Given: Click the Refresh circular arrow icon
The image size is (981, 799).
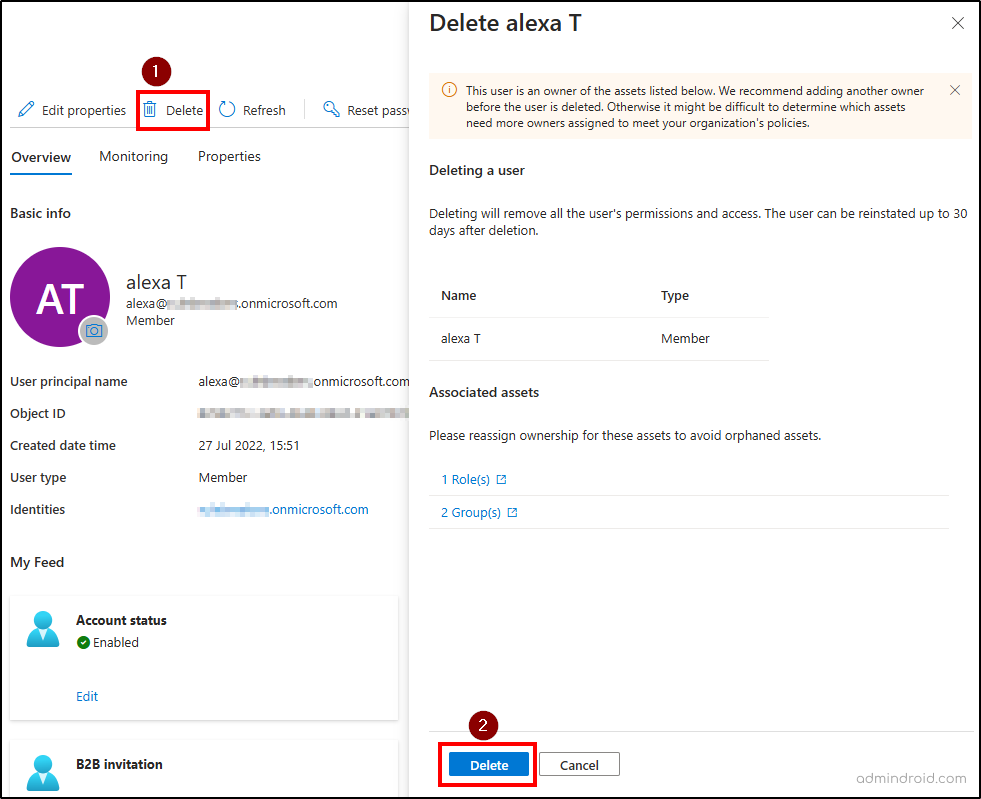Looking at the screenshot, I should tap(227, 109).
